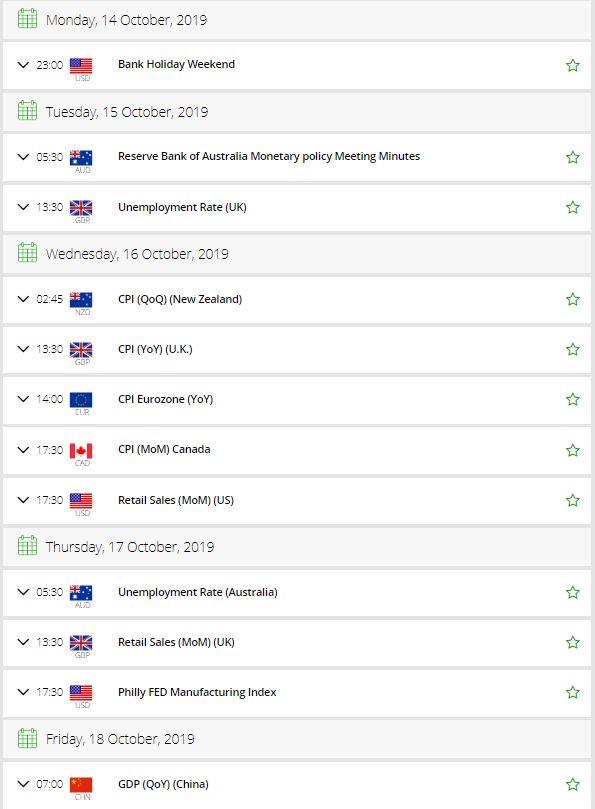
Task: Click the calendar icon for Thursday, 17 October
Action: (27, 545)
